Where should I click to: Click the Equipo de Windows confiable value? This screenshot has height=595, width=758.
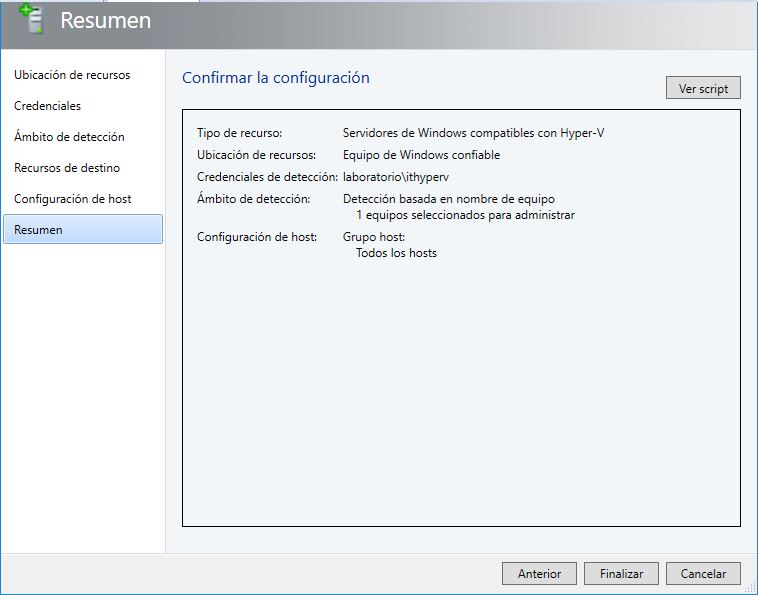click(x=421, y=155)
